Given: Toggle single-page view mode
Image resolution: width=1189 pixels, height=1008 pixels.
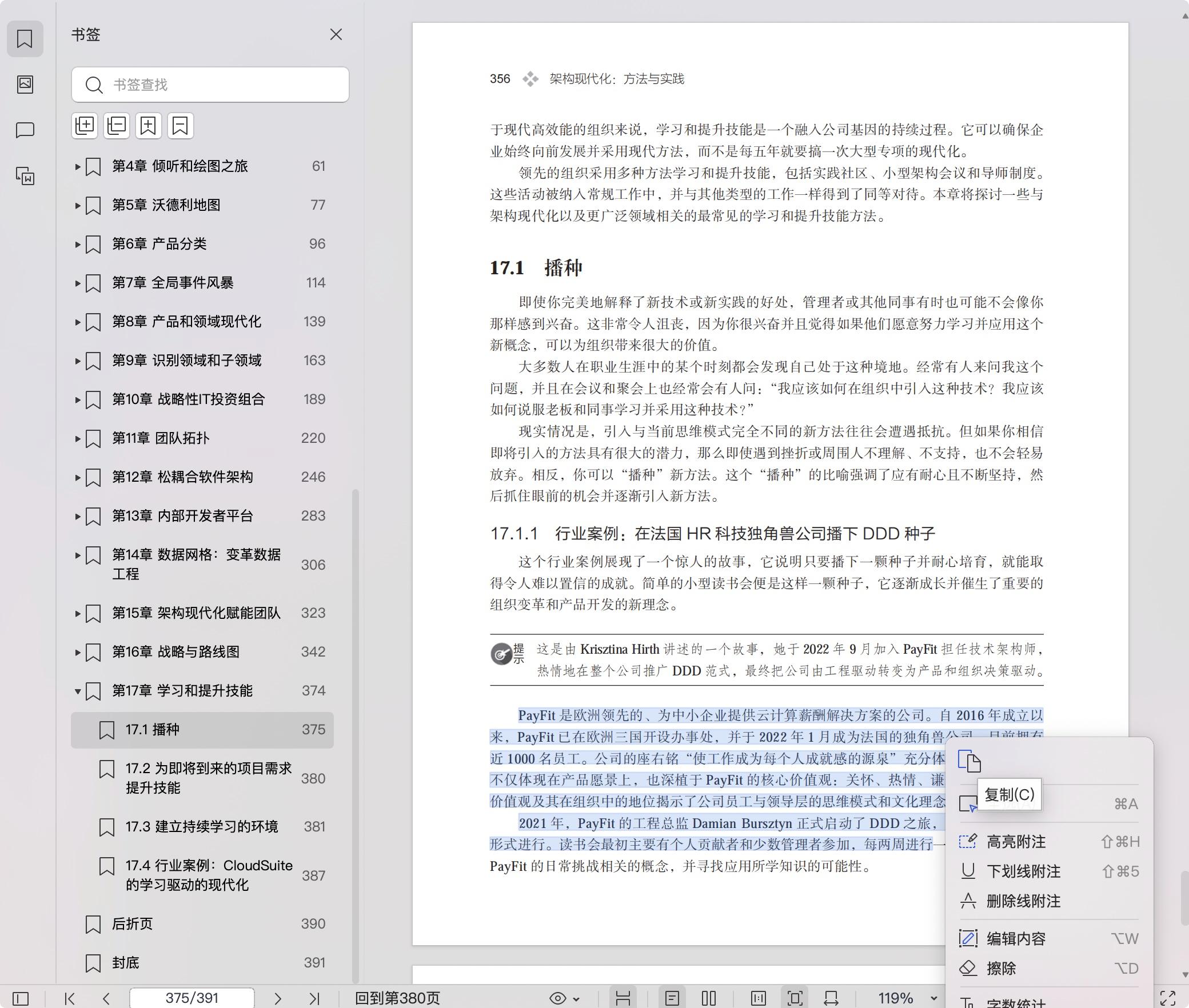Looking at the screenshot, I should 672,998.
